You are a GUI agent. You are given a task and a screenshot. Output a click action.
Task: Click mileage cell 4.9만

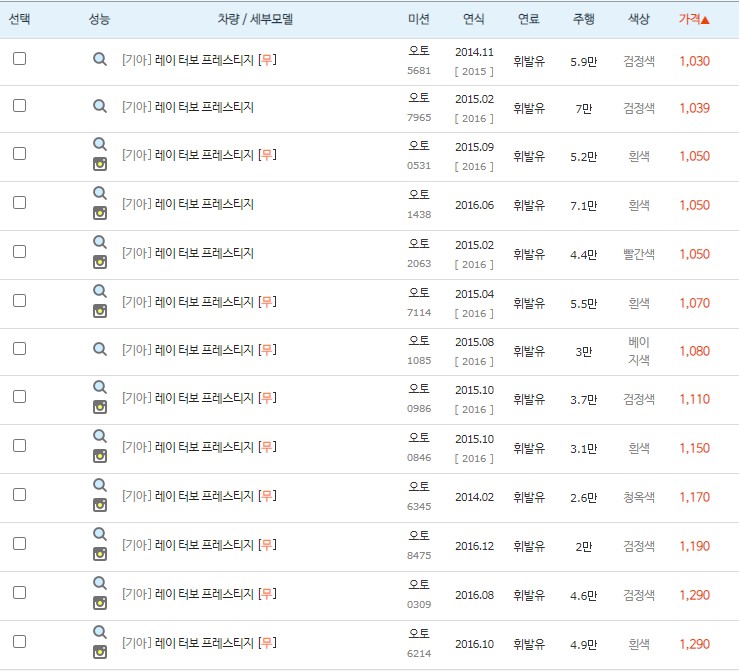pos(583,645)
